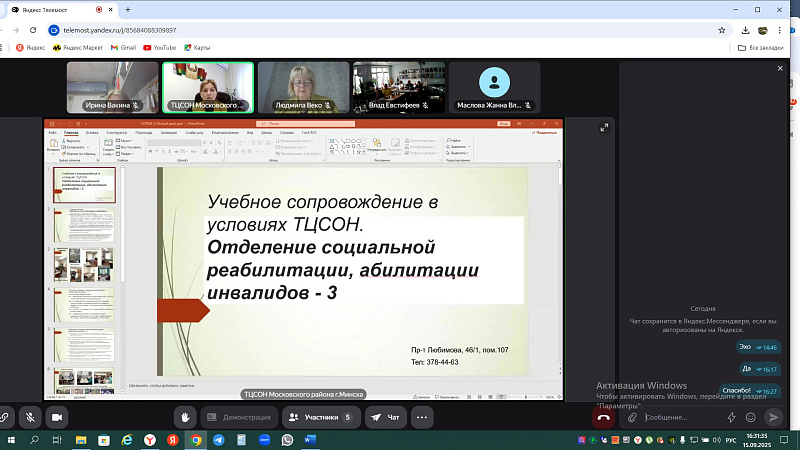Adjust zoom slider in shared PowerPoint status bar

(526, 396)
